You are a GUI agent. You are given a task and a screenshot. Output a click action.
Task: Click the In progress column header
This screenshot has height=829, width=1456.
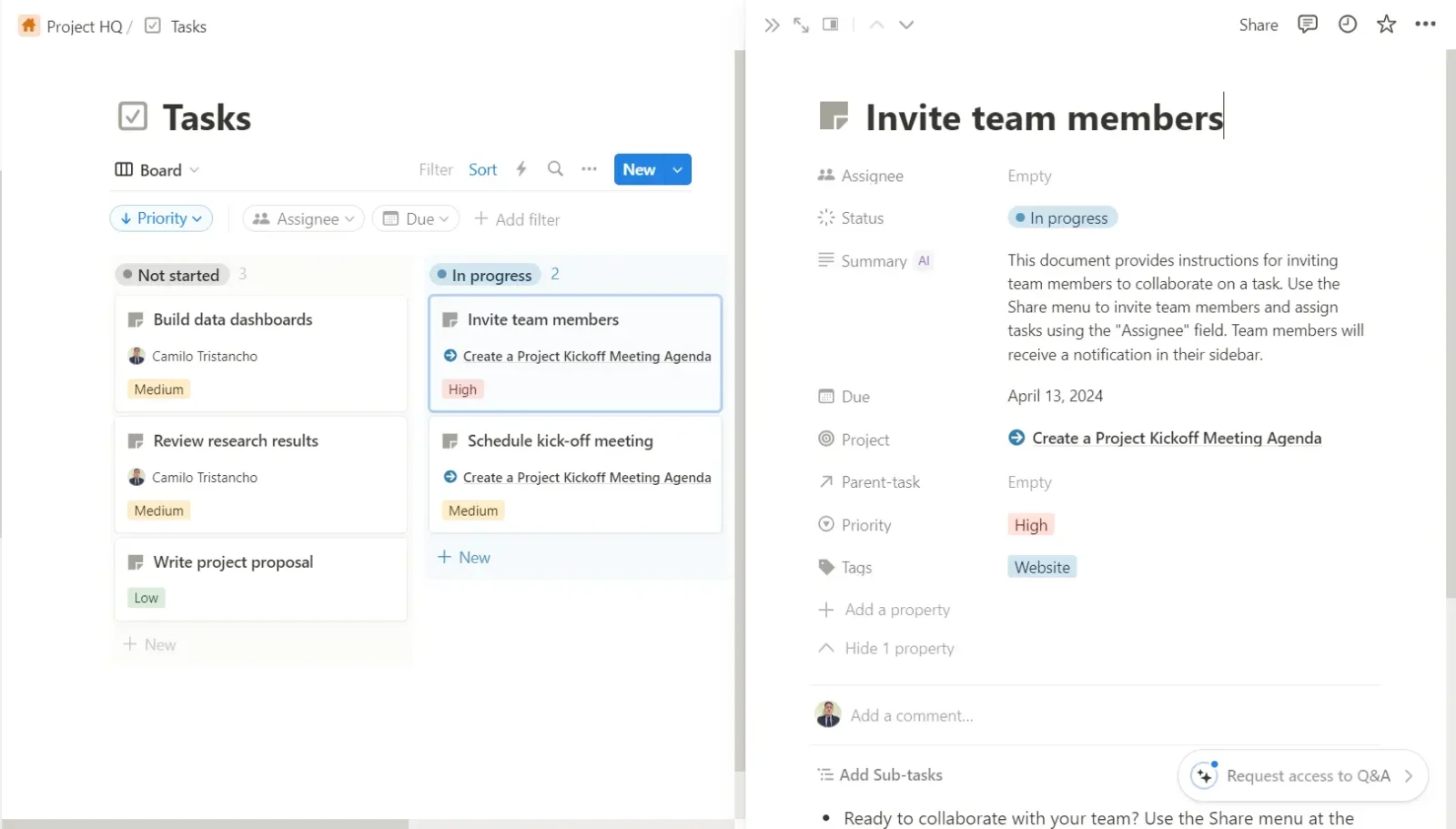coord(485,275)
